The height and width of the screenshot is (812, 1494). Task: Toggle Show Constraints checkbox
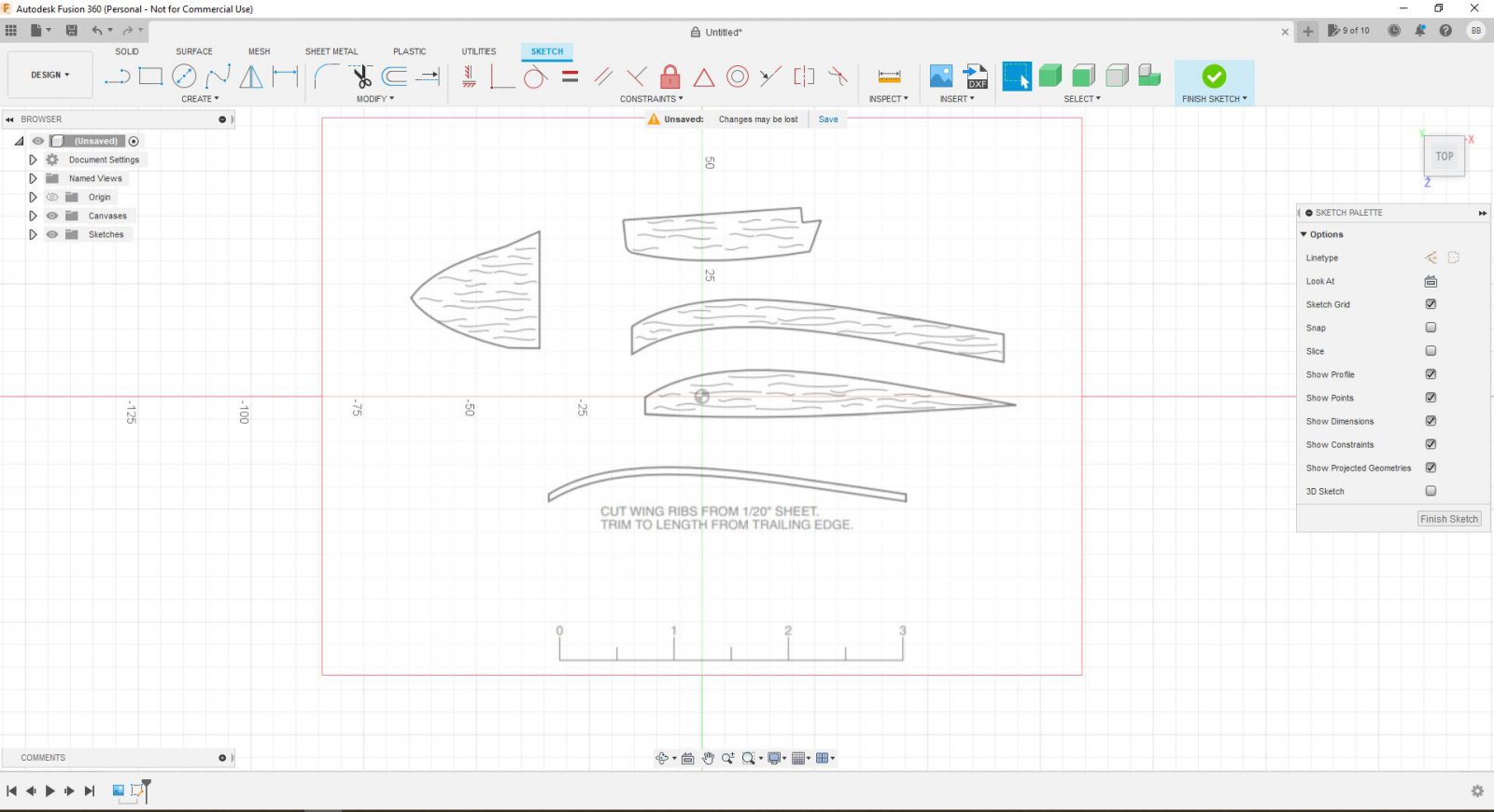(1431, 444)
